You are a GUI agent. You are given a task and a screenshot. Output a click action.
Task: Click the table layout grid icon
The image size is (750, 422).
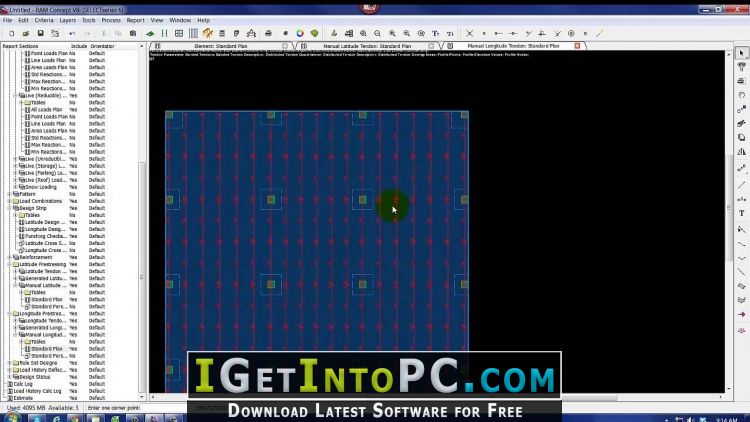[179, 33]
